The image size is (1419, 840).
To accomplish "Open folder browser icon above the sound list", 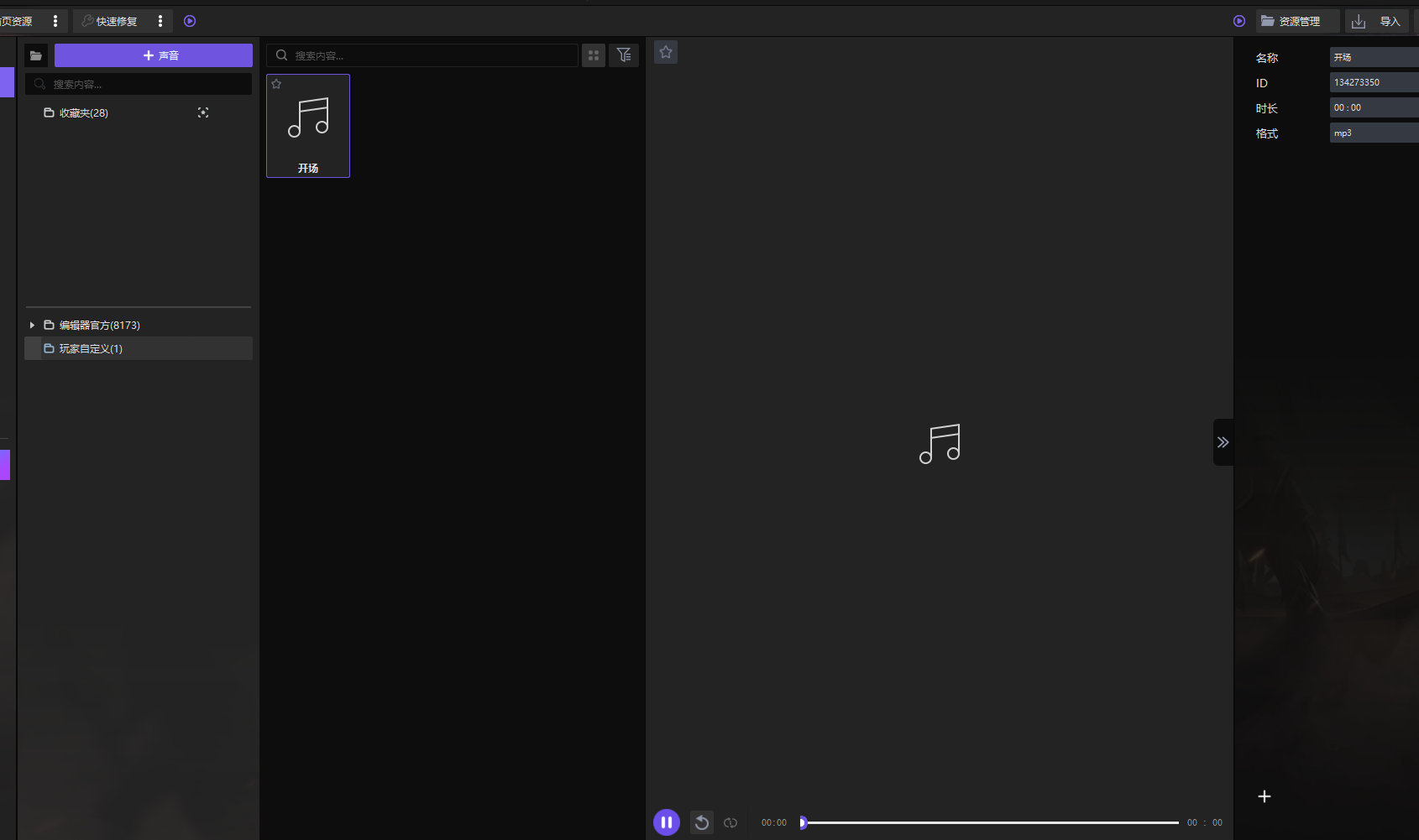I will tap(35, 55).
